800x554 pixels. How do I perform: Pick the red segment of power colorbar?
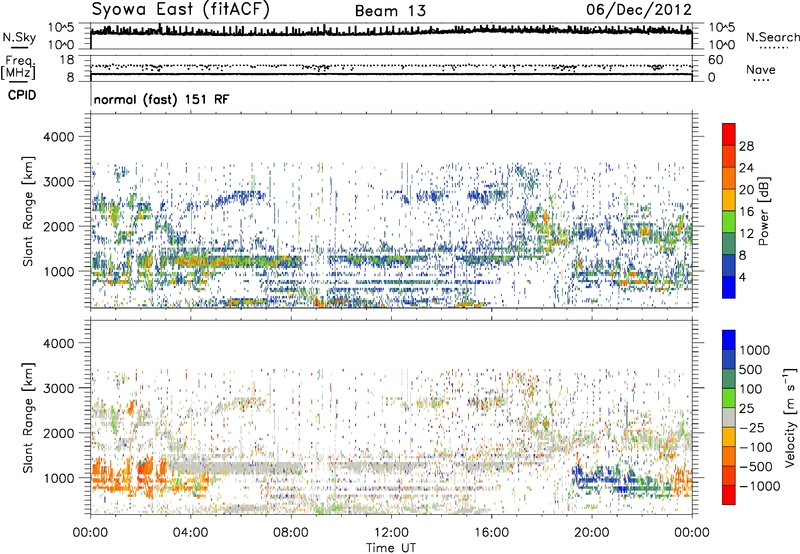729,135
